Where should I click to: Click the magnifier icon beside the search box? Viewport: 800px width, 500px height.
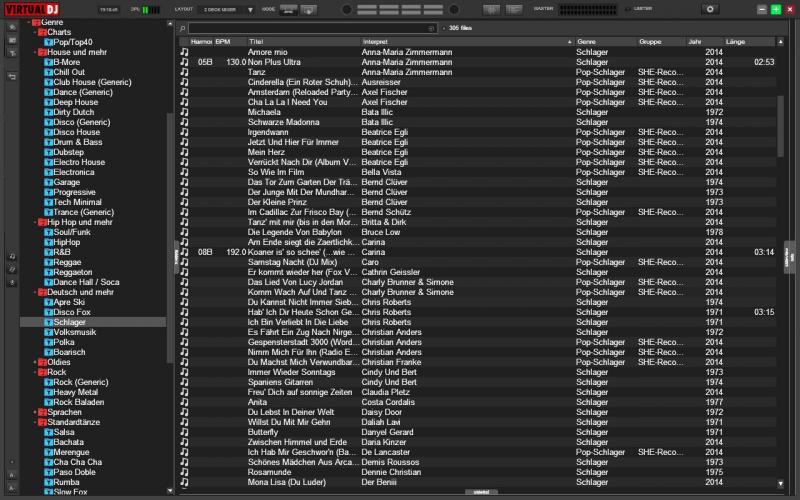point(182,29)
